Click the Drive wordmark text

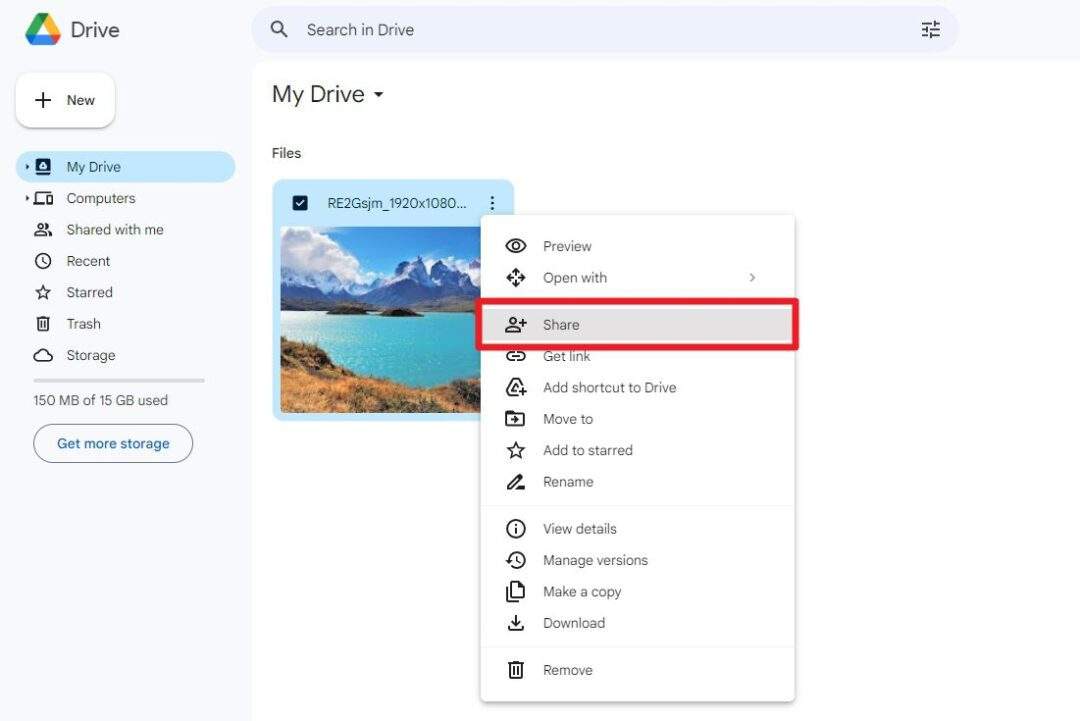(x=95, y=30)
